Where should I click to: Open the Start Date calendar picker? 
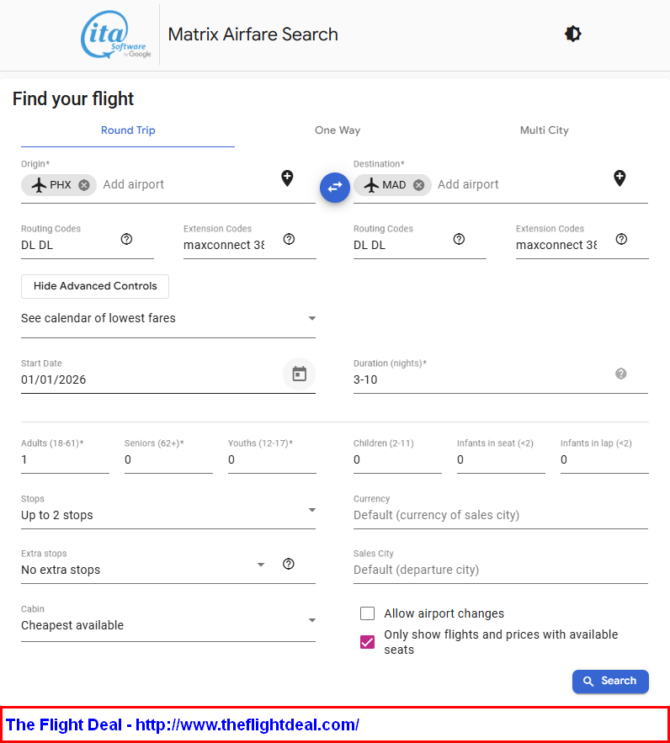pyautogui.click(x=299, y=374)
